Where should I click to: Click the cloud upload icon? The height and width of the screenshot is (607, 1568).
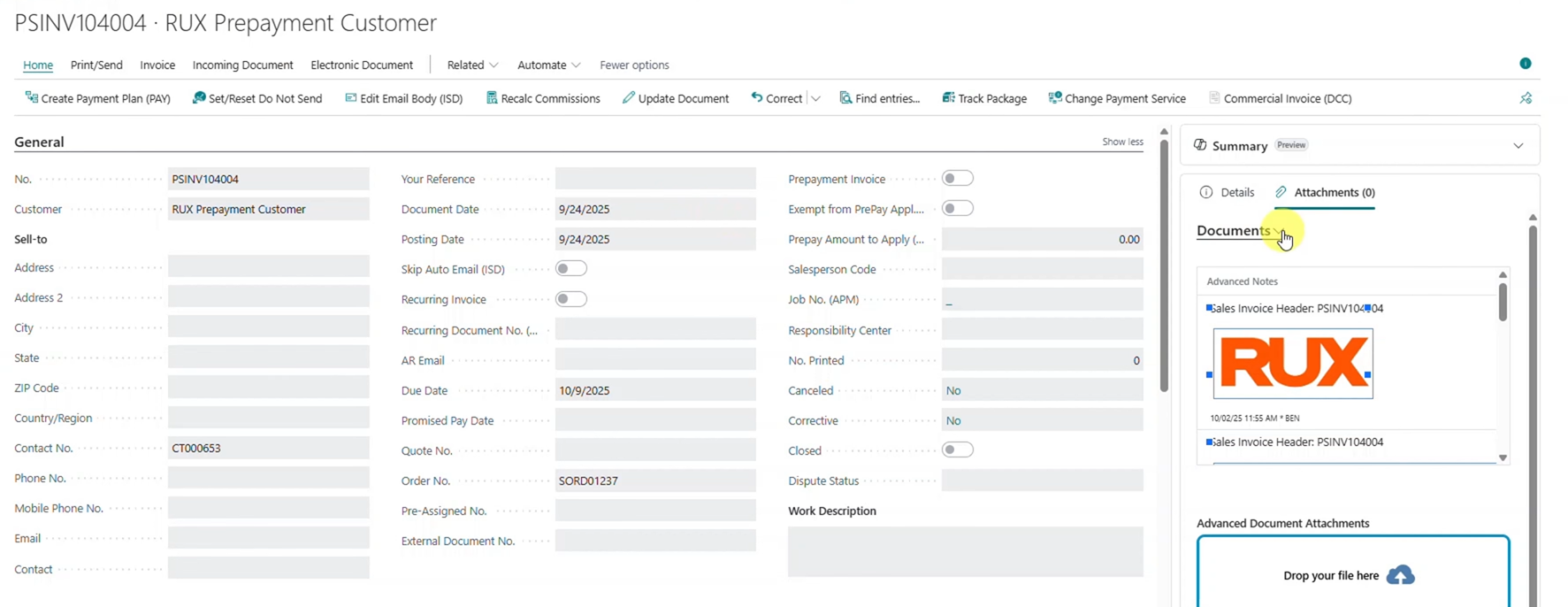[x=1400, y=576]
